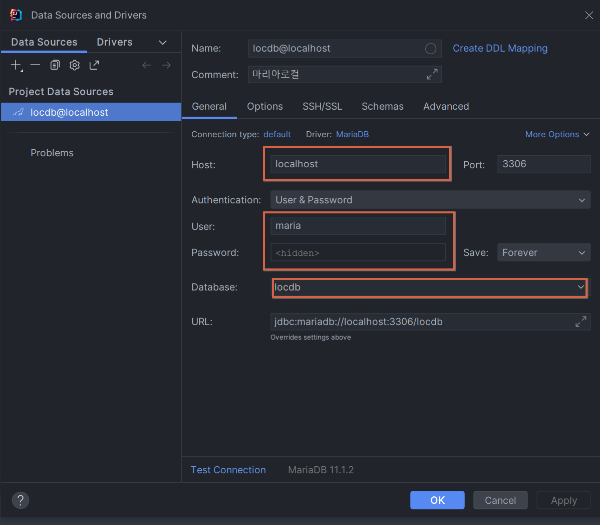Go back with the left arrow icon

coord(146,65)
